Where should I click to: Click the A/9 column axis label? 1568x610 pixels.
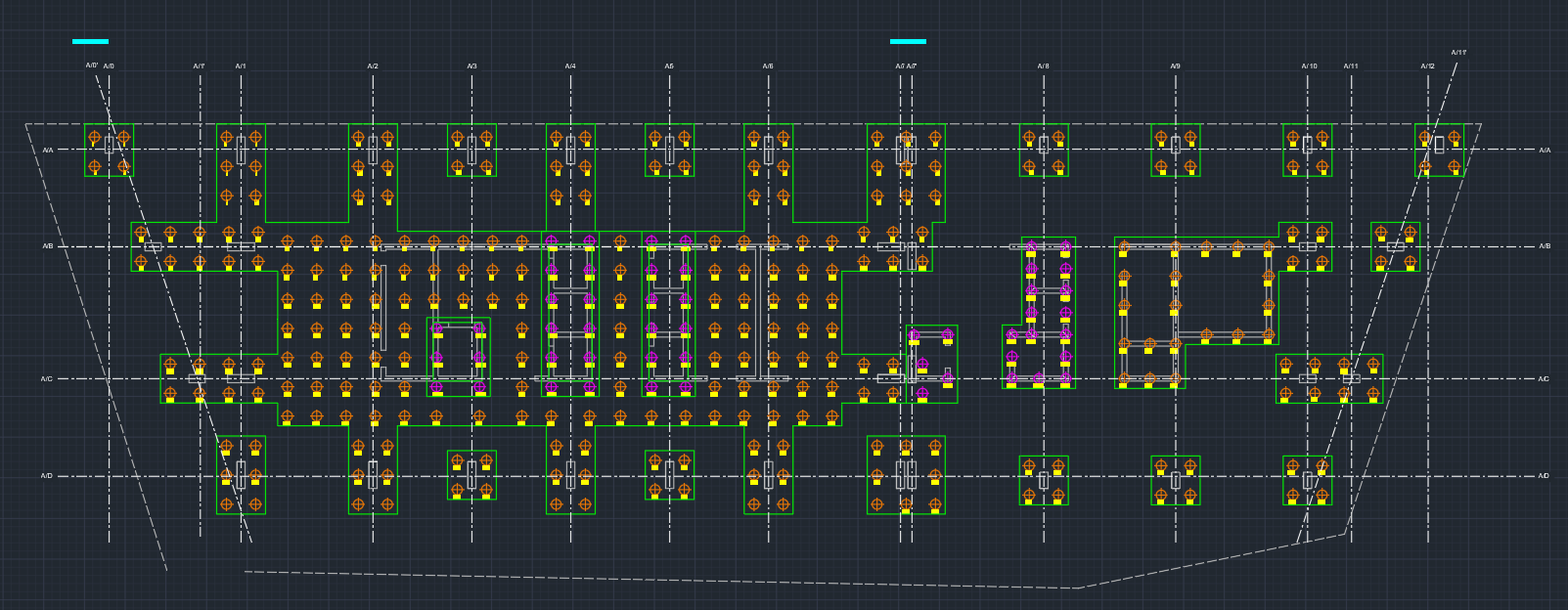coord(1176,66)
